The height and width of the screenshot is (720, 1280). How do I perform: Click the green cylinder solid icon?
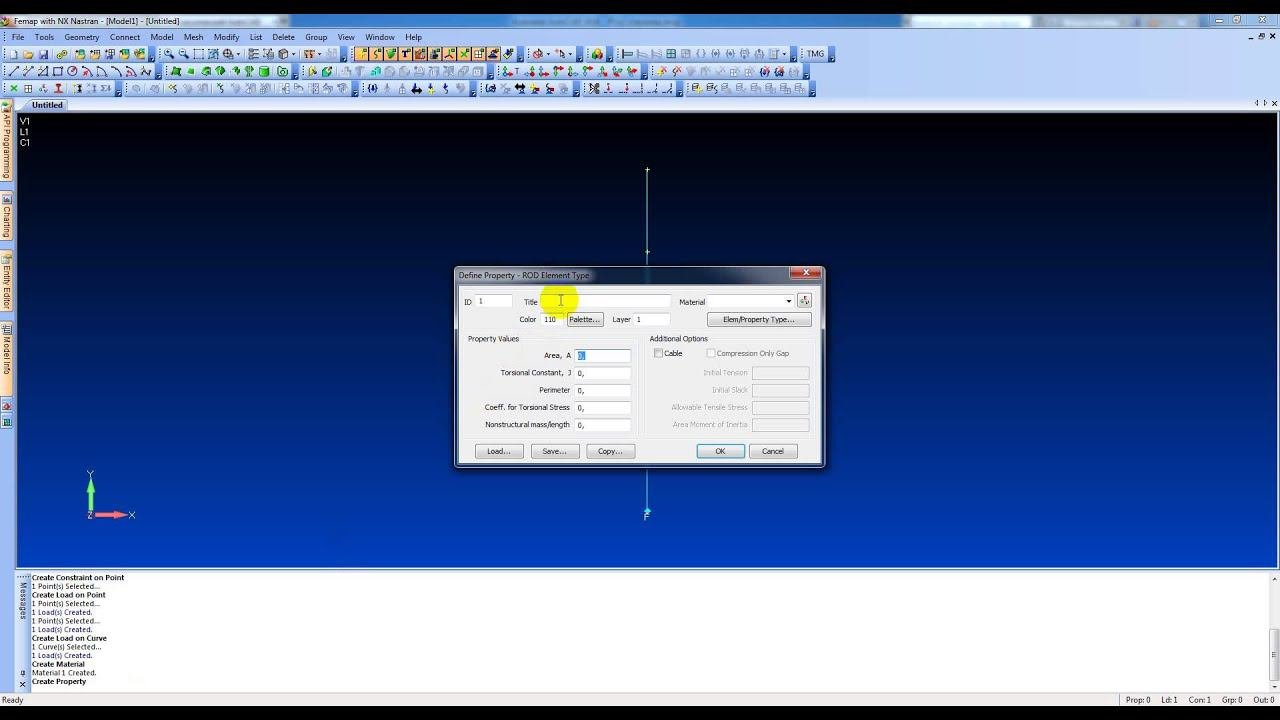[265, 71]
